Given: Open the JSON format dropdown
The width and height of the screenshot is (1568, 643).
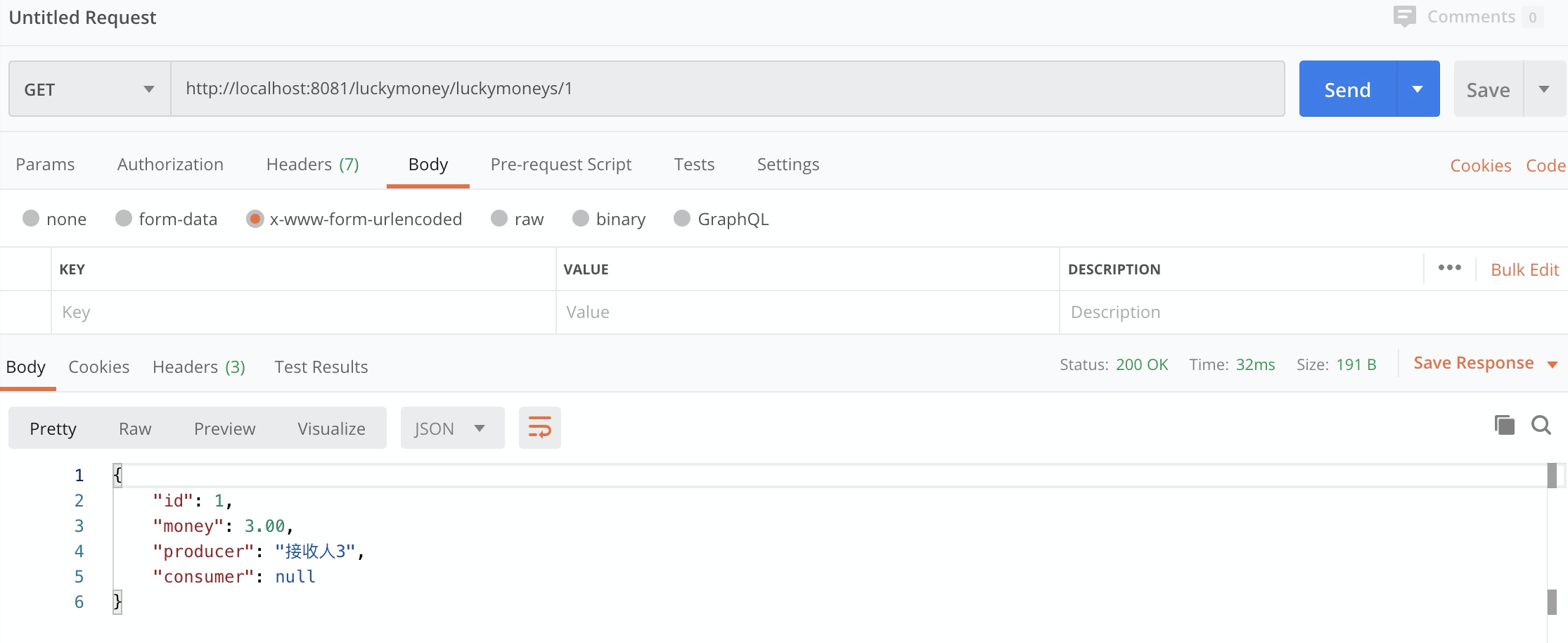Looking at the screenshot, I should coord(452,428).
